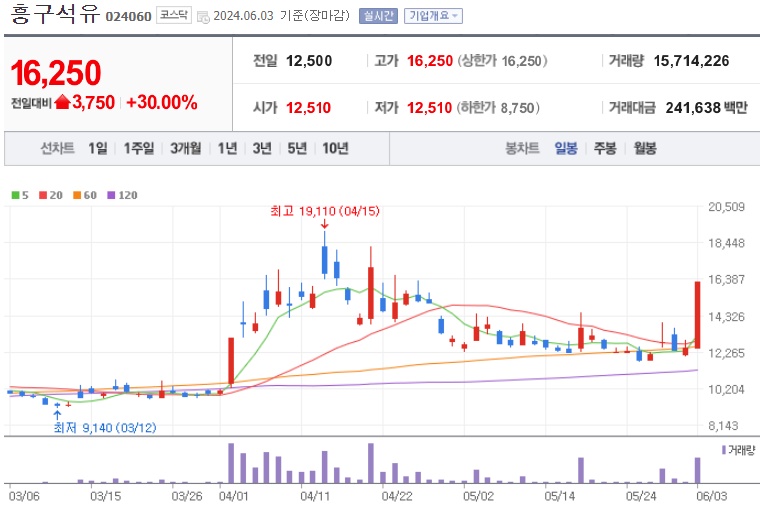Click the 06/03 large red candlestick
This screenshot has width=760, height=510.
click(x=697, y=315)
